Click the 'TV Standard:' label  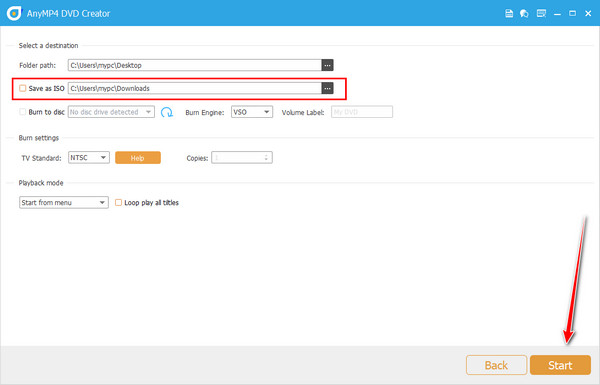click(41, 158)
